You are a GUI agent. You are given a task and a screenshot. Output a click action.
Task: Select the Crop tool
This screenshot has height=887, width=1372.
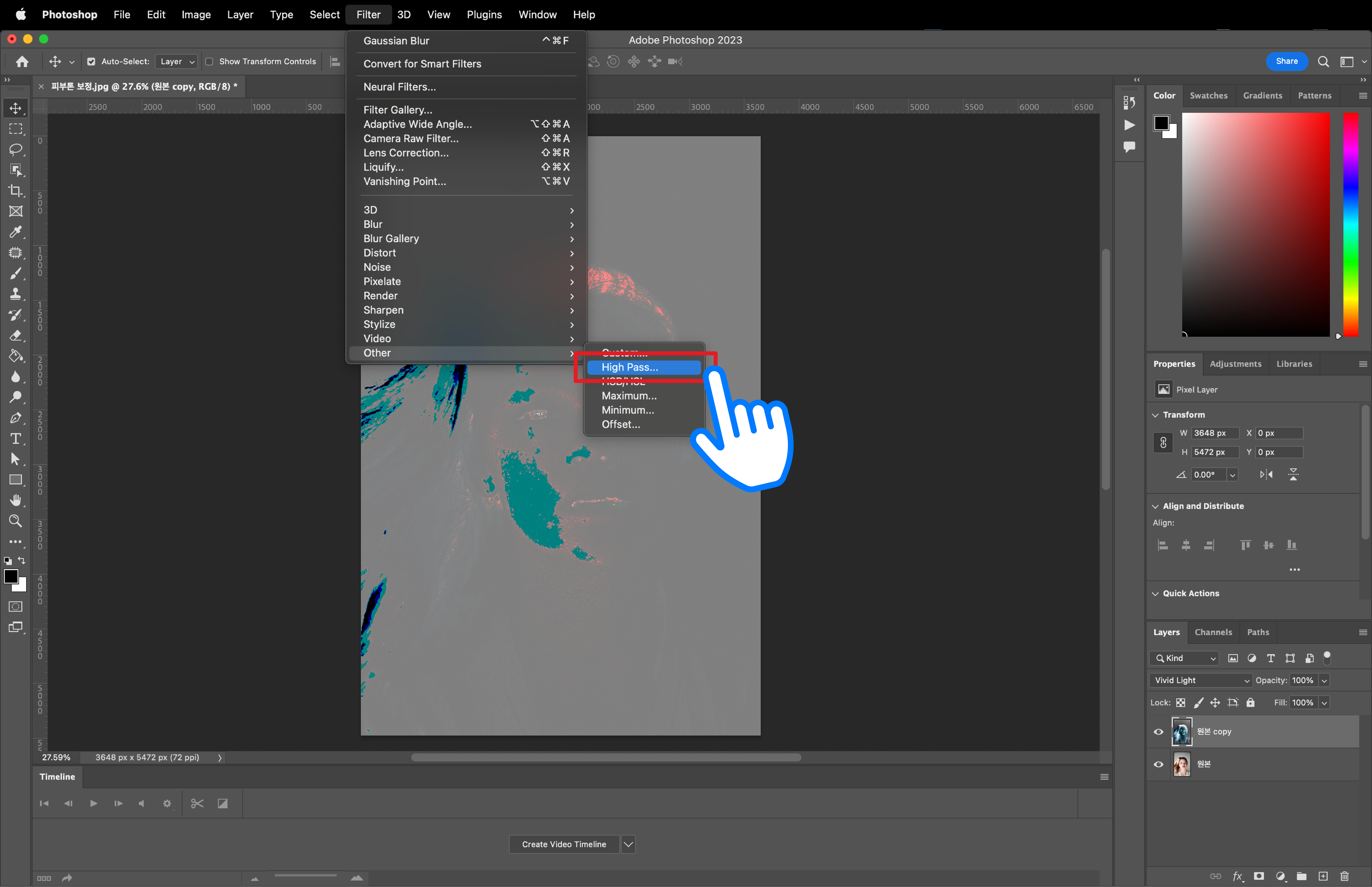pyautogui.click(x=16, y=191)
